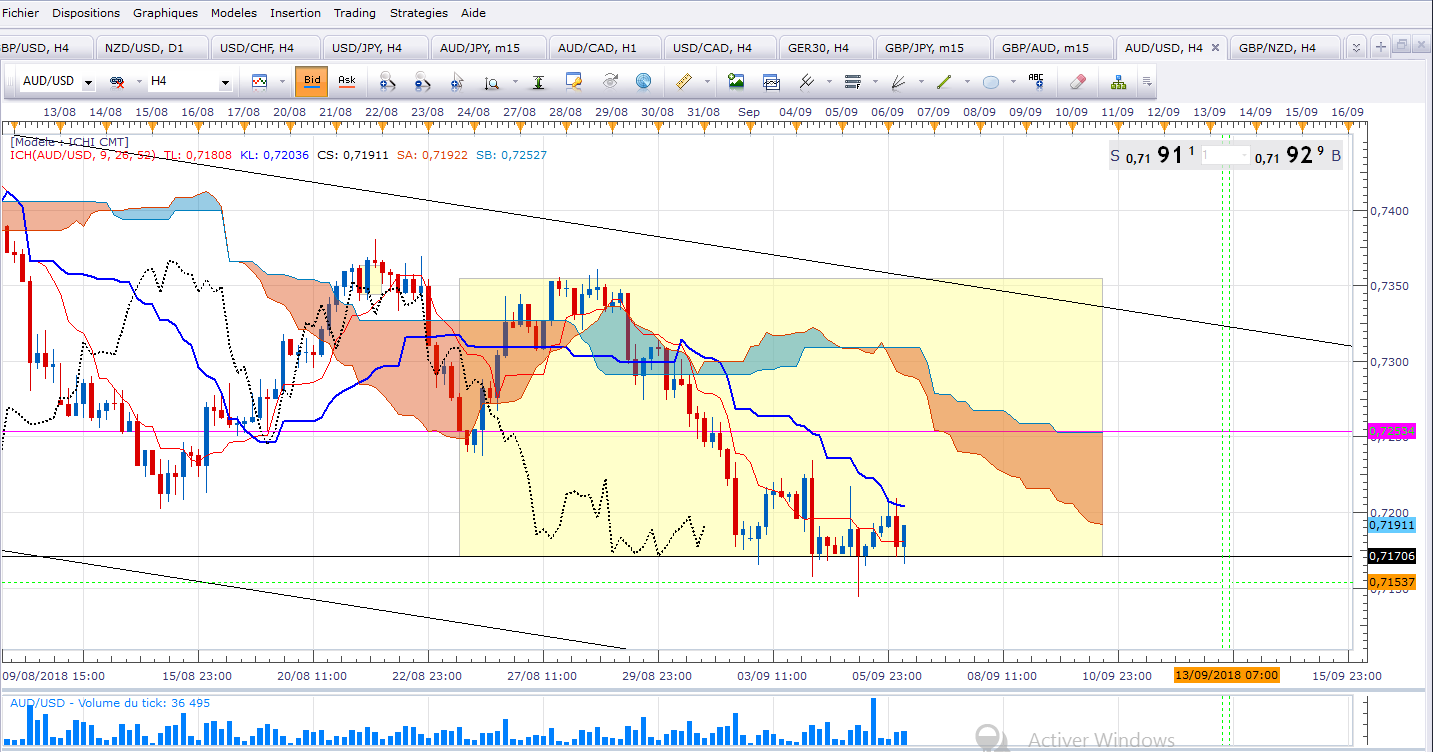The height and width of the screenshot is (752, 1433).
Task: Open the green hierarchy tree icon
Action: click(1118, 82)
